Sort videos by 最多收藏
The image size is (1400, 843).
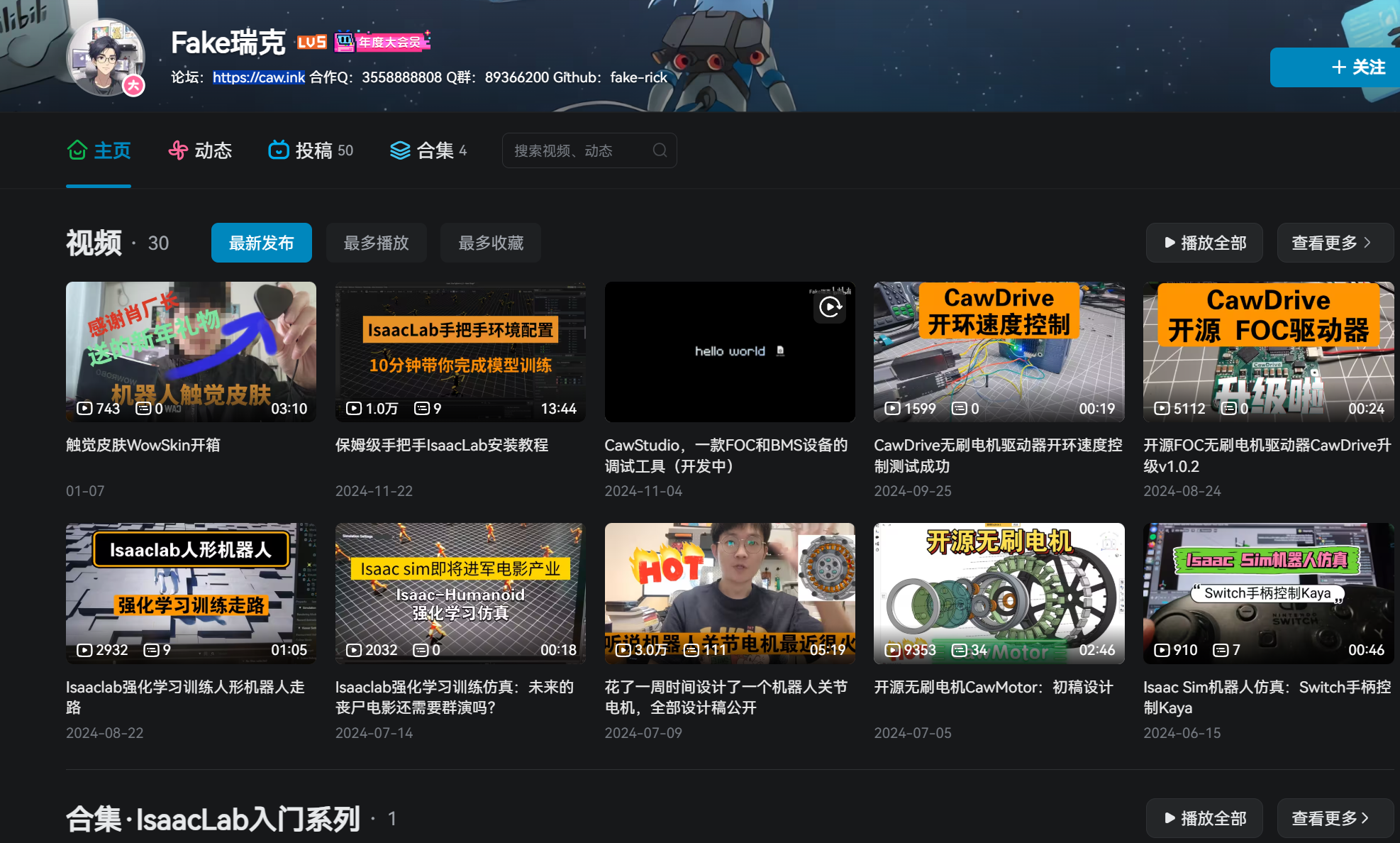491,243
